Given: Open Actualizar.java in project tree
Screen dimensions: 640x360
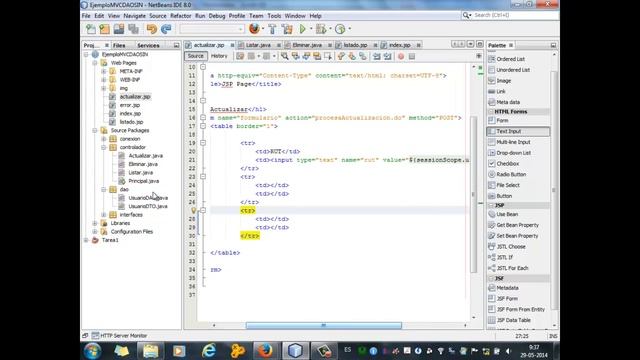Looking at the screenshot, I should [x=145, y=156].
